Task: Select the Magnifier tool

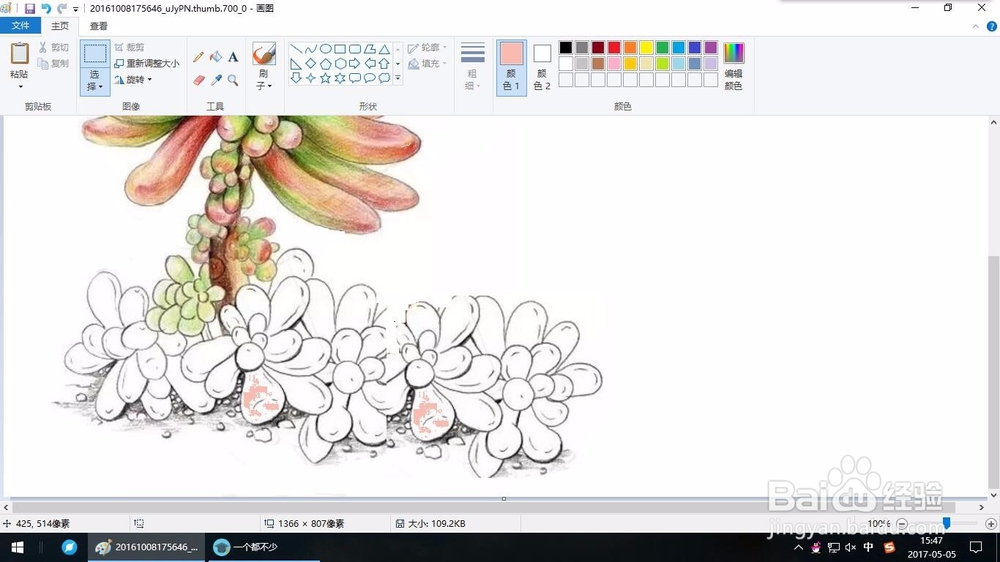Action: [233, 80]
